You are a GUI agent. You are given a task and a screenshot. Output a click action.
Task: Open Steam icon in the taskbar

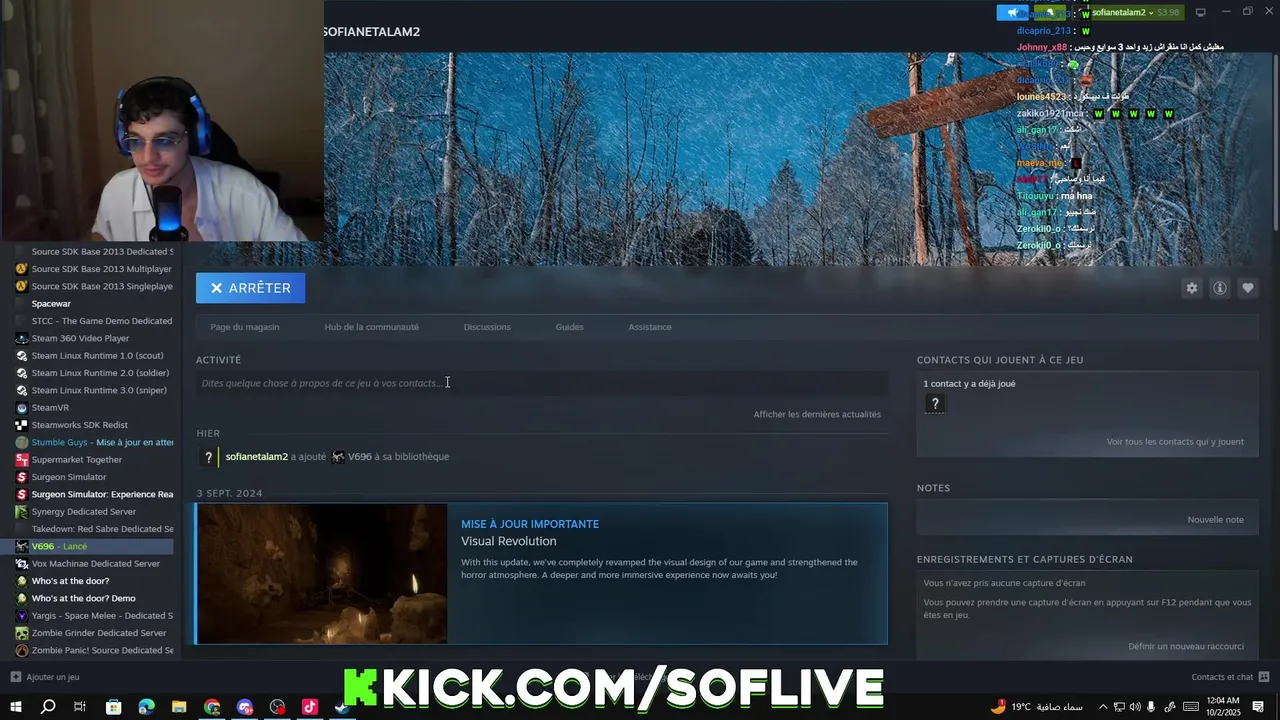point(342,707)
